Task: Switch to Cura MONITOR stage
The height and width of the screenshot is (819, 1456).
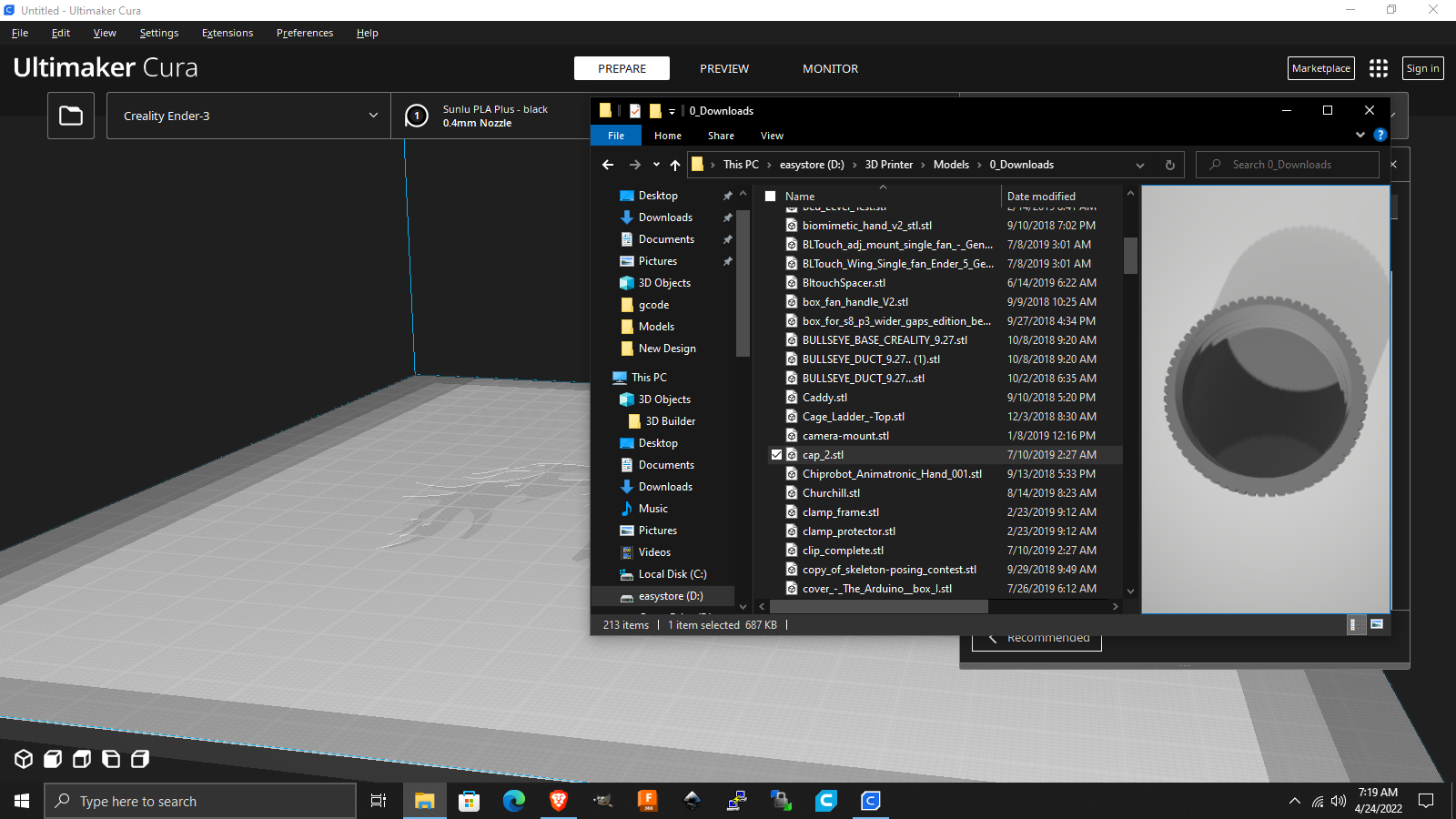Action: 830,68
